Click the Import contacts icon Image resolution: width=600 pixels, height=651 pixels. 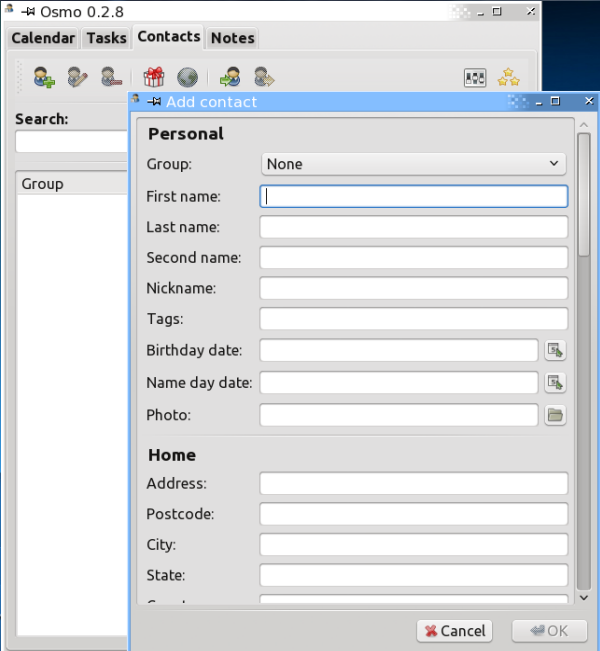point(230,77)
